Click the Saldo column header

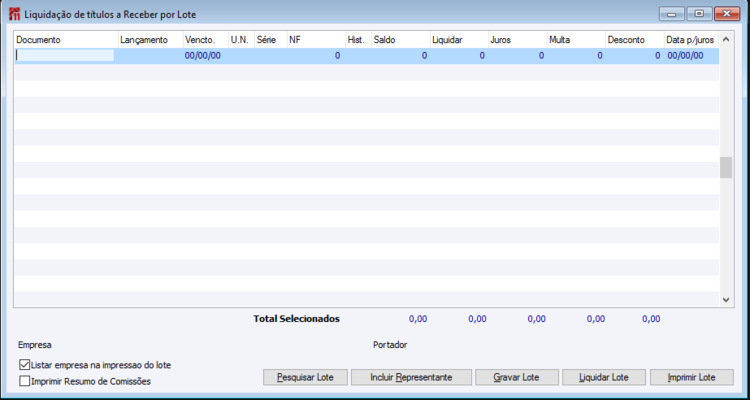[x=401, y=40]
